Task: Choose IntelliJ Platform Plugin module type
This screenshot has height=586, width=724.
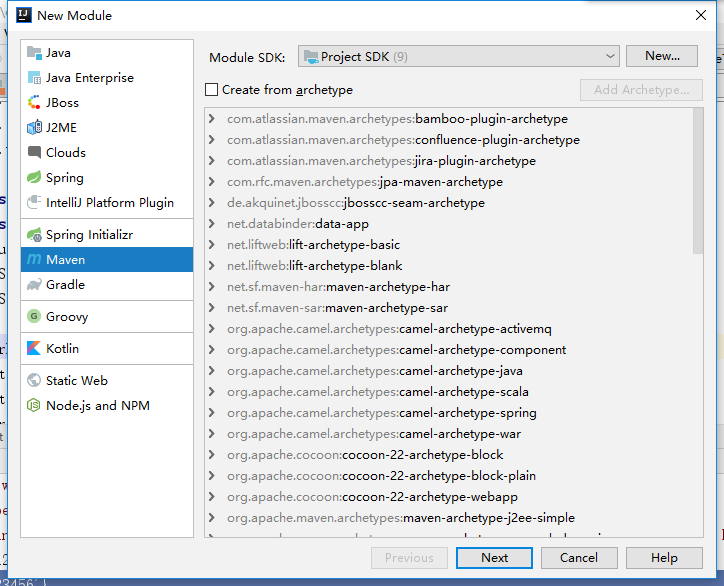Action: 109,203
